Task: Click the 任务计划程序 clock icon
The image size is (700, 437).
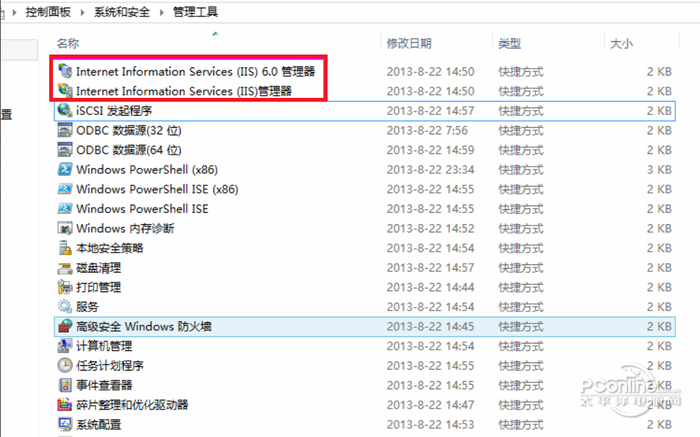Action: [x=65, y=366]
